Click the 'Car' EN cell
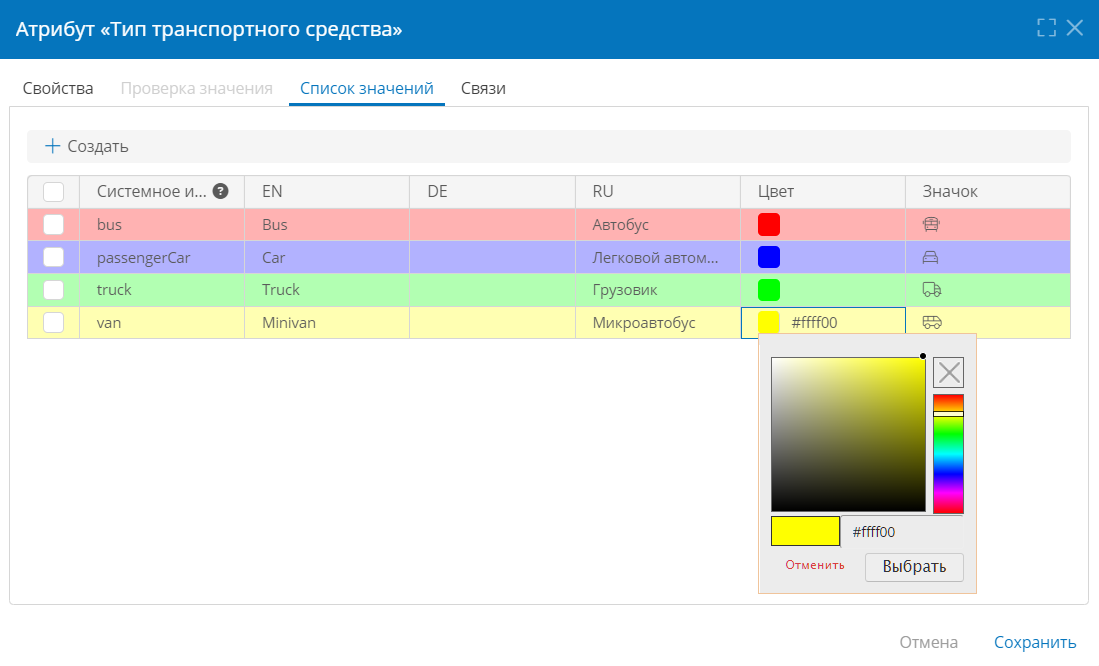The width and height of the screenshot is (1099, 666). [327, 257]
